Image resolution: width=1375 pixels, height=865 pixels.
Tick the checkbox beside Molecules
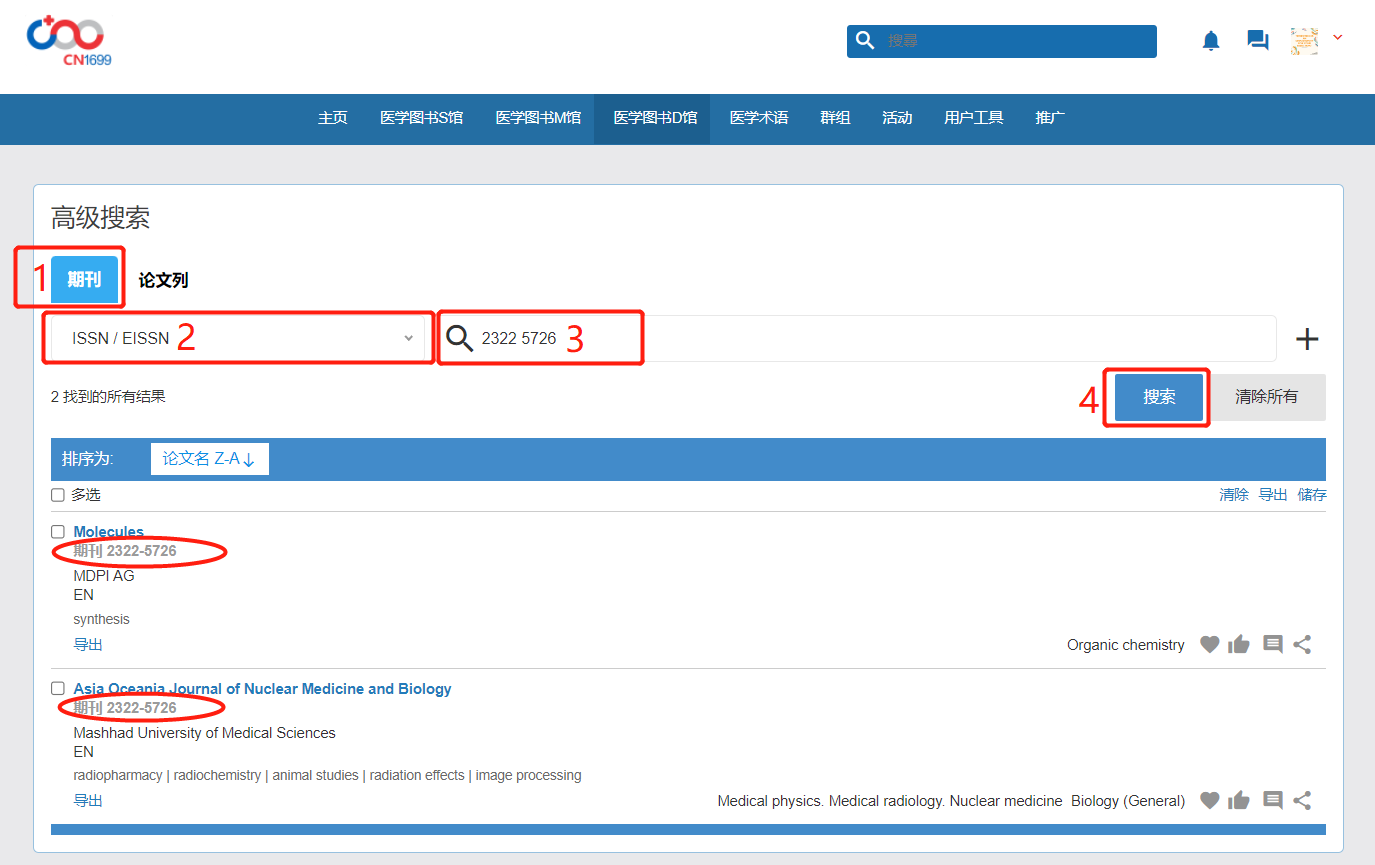point(58,532)
